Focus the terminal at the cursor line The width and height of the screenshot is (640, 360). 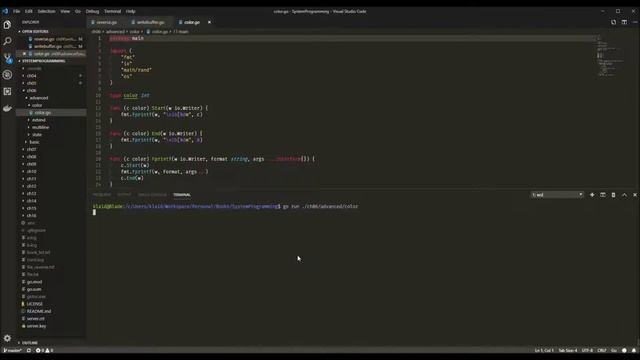[x=94, y=212]
